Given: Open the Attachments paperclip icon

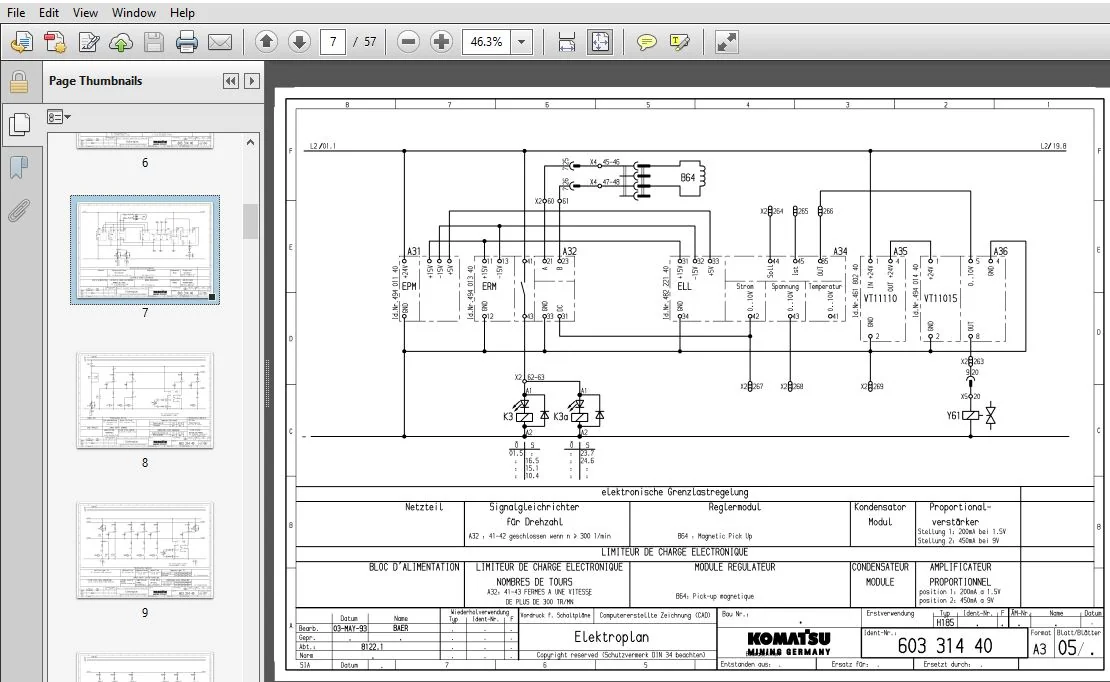Looking at the screenshot, I should click(x=19, y=211).
